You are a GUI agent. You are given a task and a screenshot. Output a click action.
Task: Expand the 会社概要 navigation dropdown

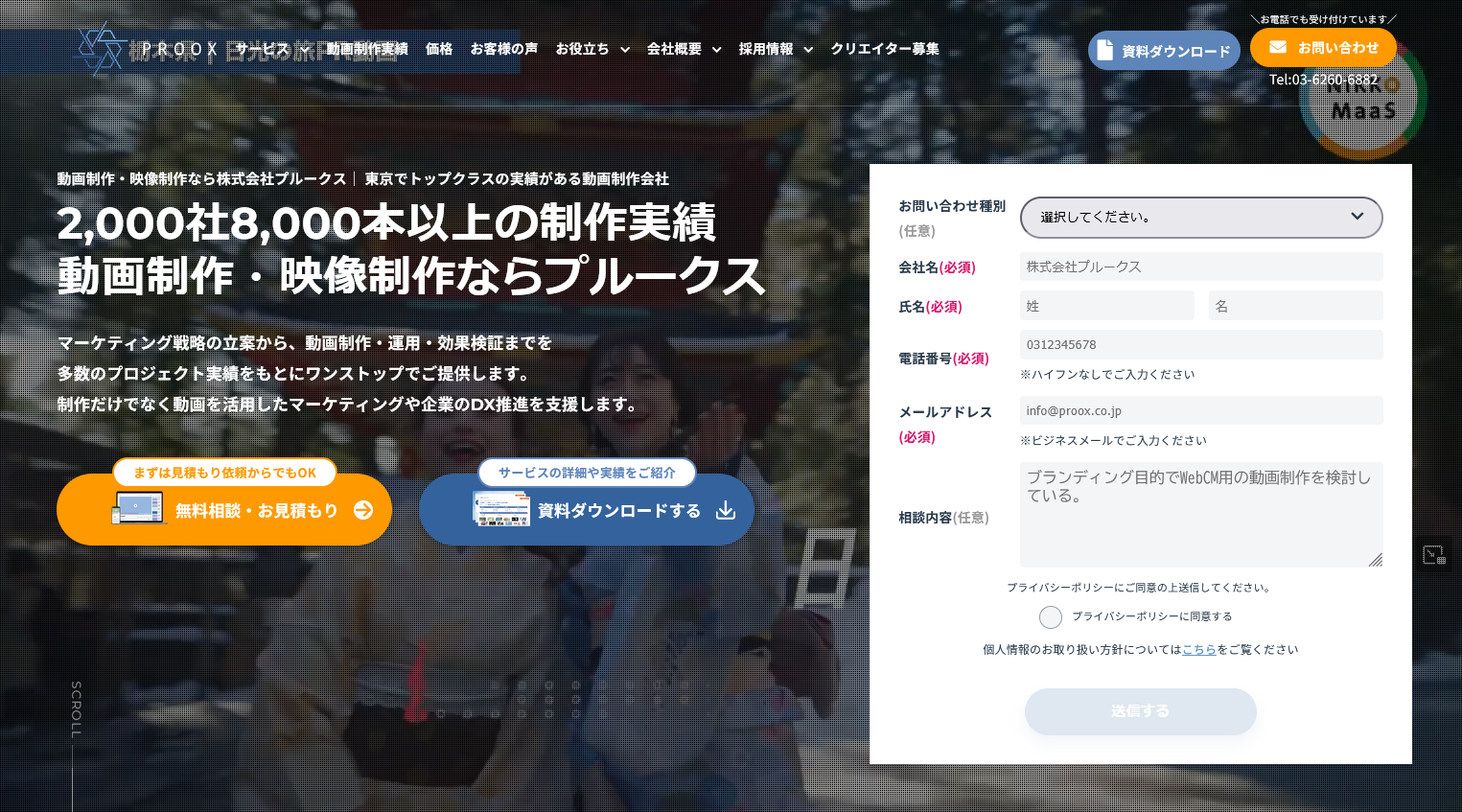[684, 49]
